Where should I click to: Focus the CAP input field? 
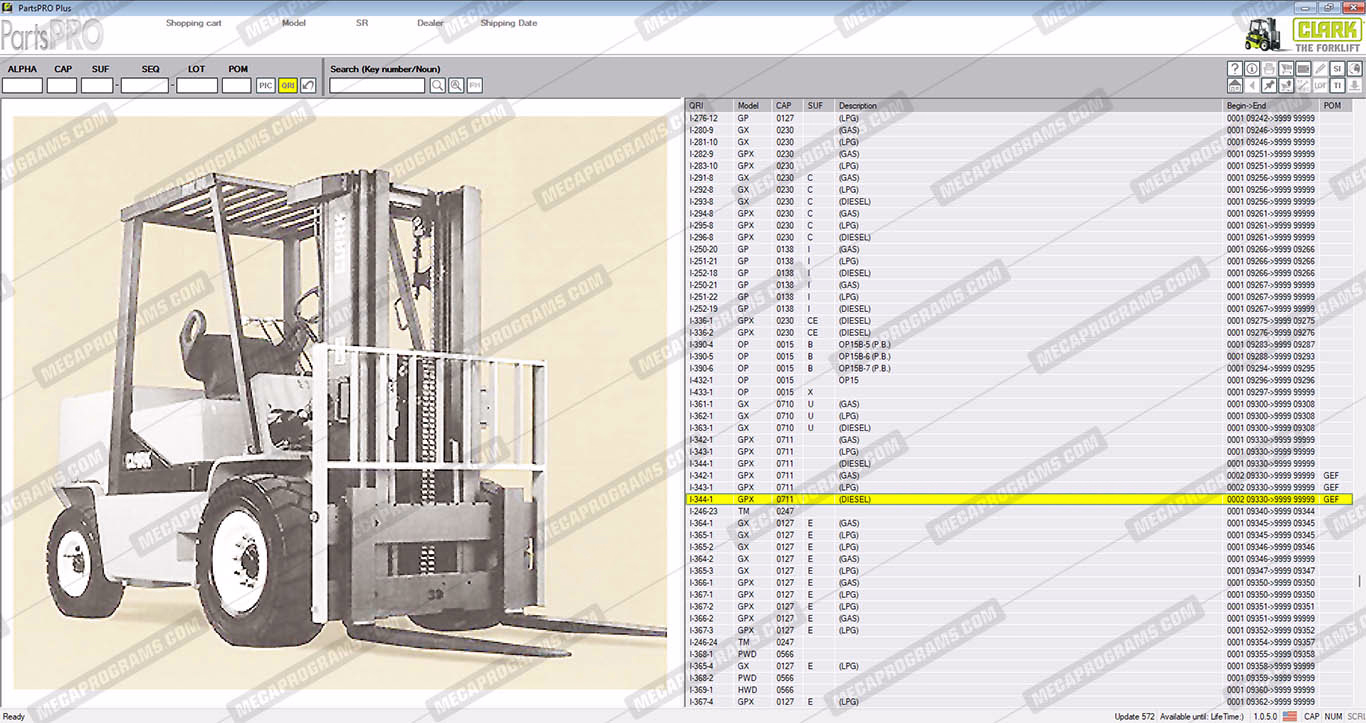tap(62, 86)
